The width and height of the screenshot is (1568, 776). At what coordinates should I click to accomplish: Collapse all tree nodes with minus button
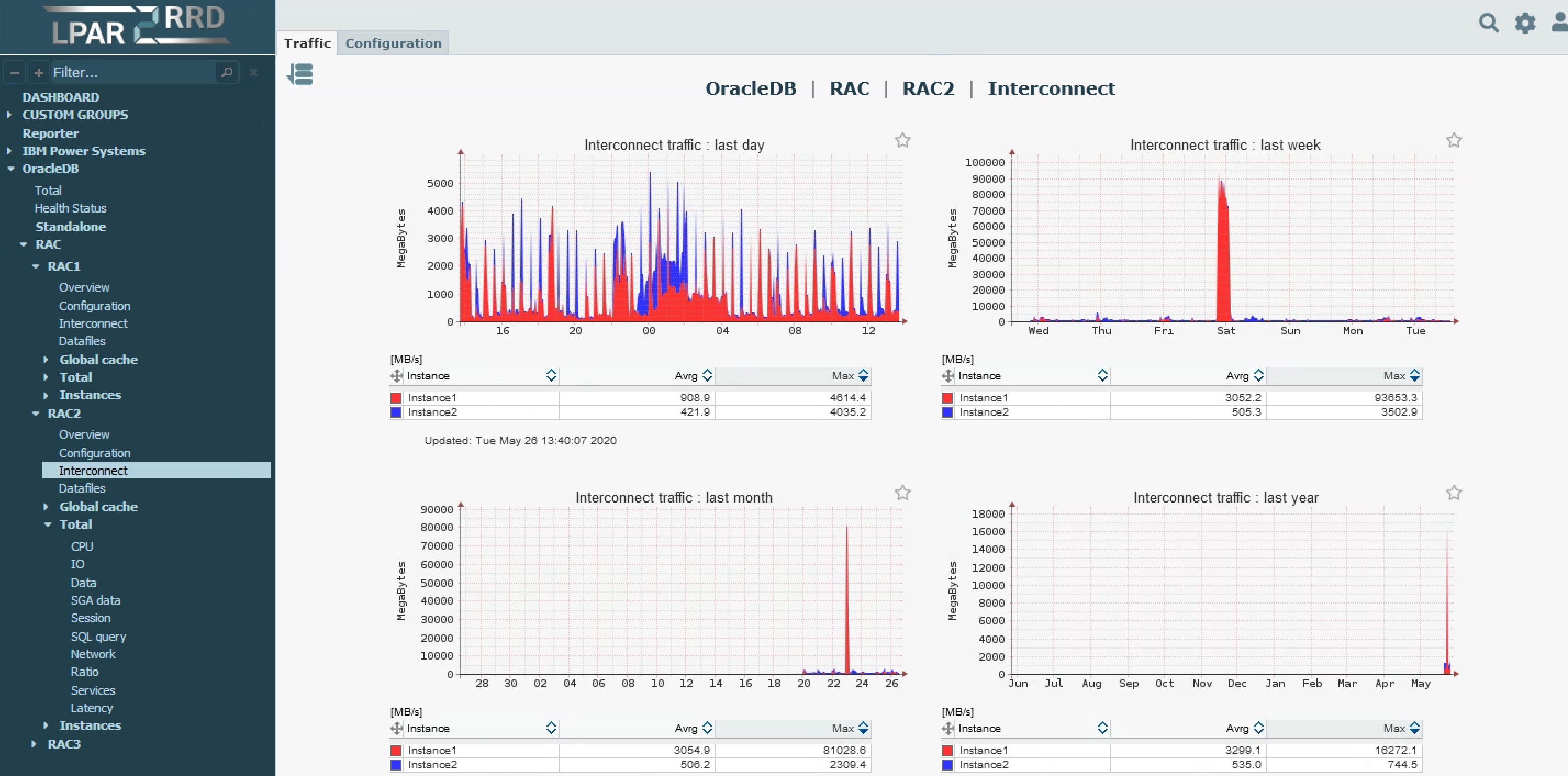[x=15, y=72]
